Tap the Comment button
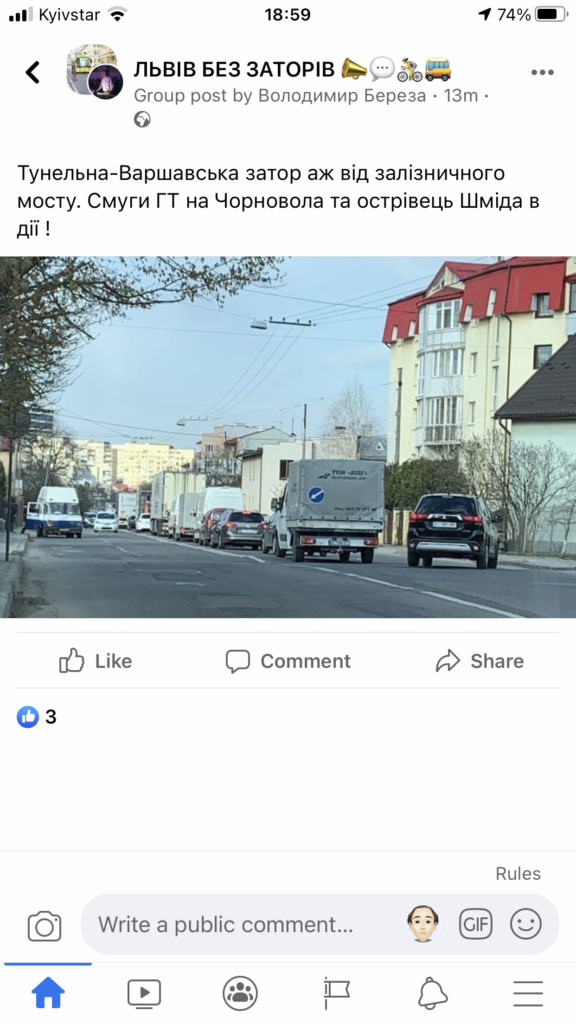576x1024 pixels. 288,661
